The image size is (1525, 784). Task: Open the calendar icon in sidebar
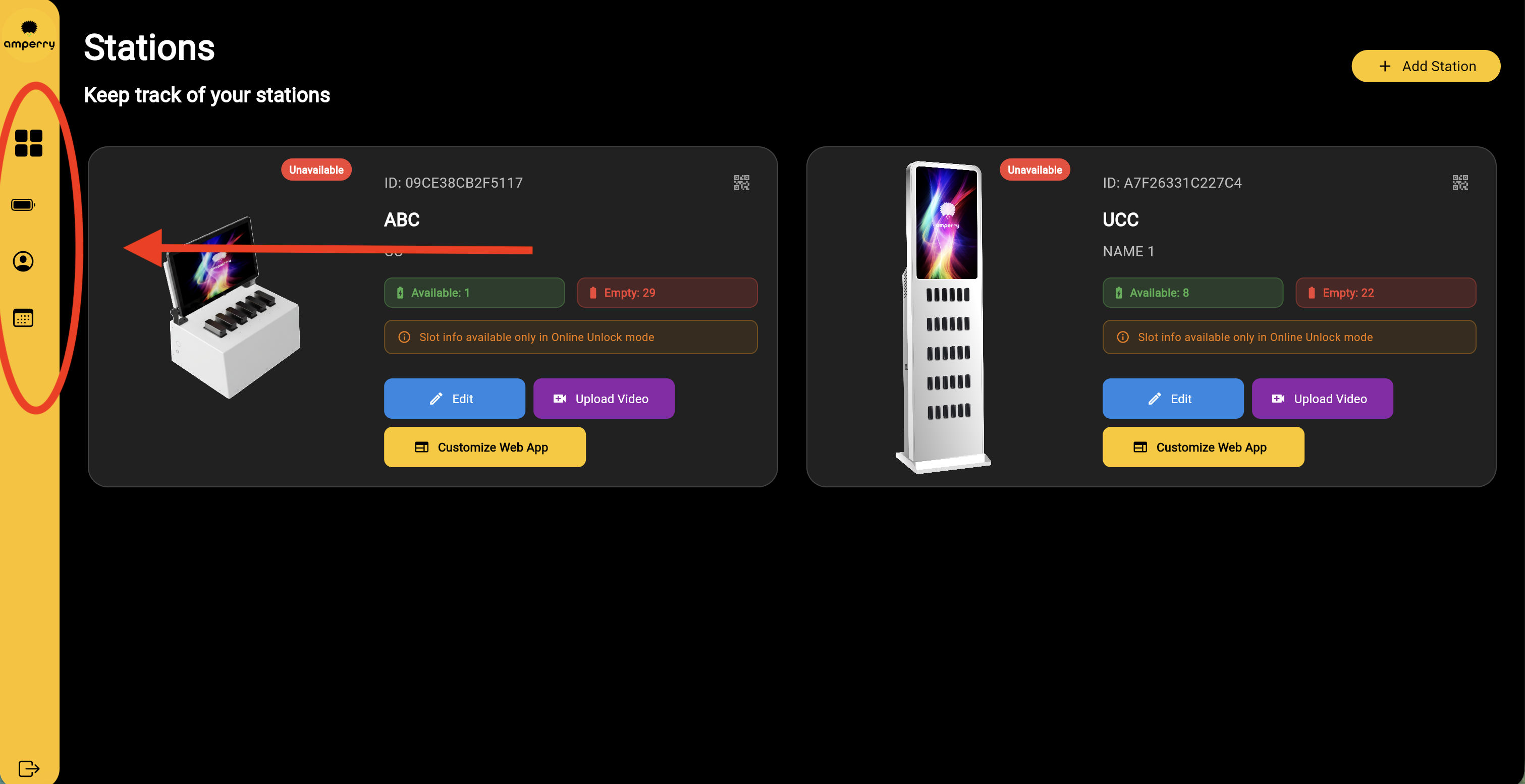pos(24,318)
